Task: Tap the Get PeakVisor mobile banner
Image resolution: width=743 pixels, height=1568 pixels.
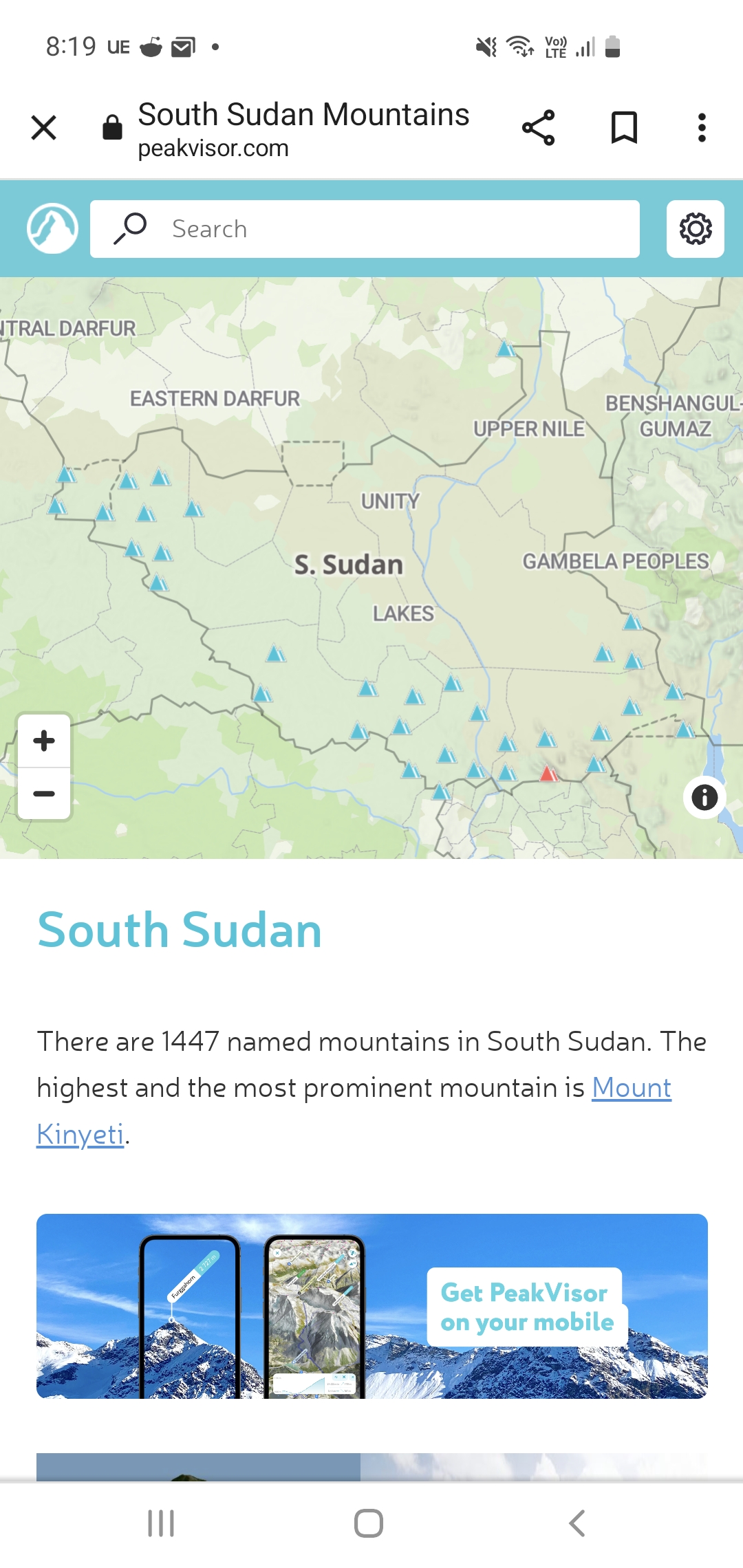Action: [x=371, y=1306]
